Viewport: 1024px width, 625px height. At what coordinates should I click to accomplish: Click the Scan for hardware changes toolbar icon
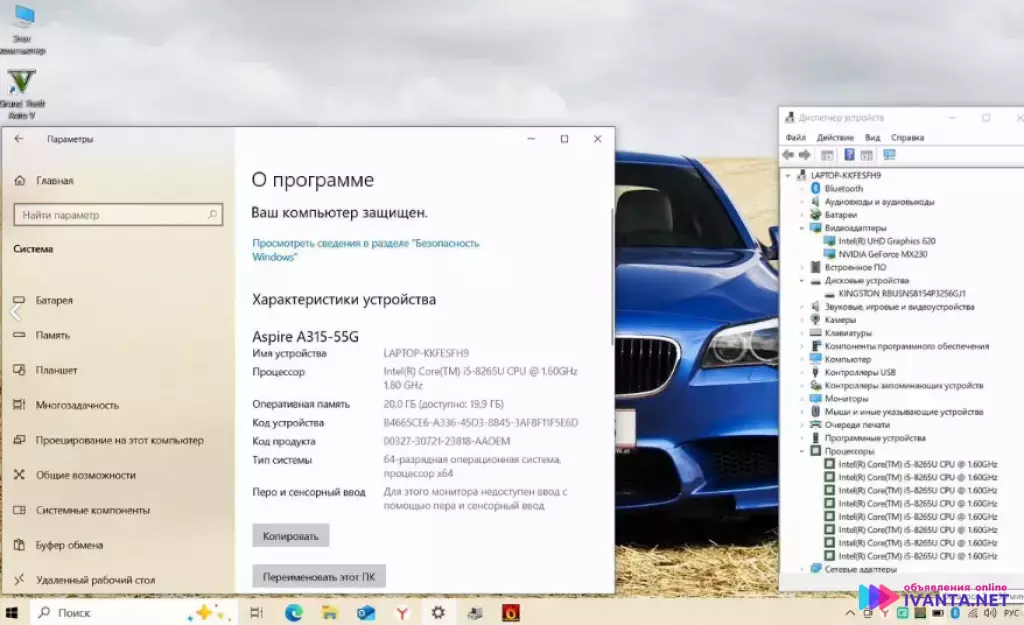889,154
